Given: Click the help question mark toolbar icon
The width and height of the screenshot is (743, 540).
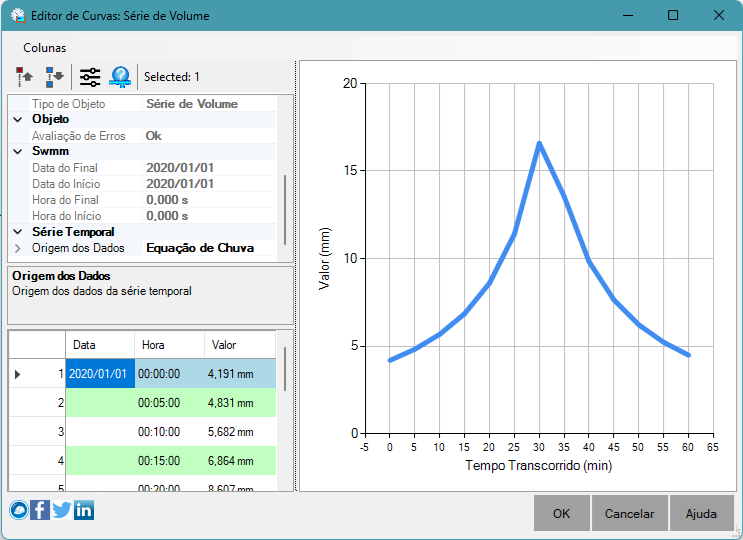Looking at the screenshot, I should pyautogui.click(x=120, y=77).
